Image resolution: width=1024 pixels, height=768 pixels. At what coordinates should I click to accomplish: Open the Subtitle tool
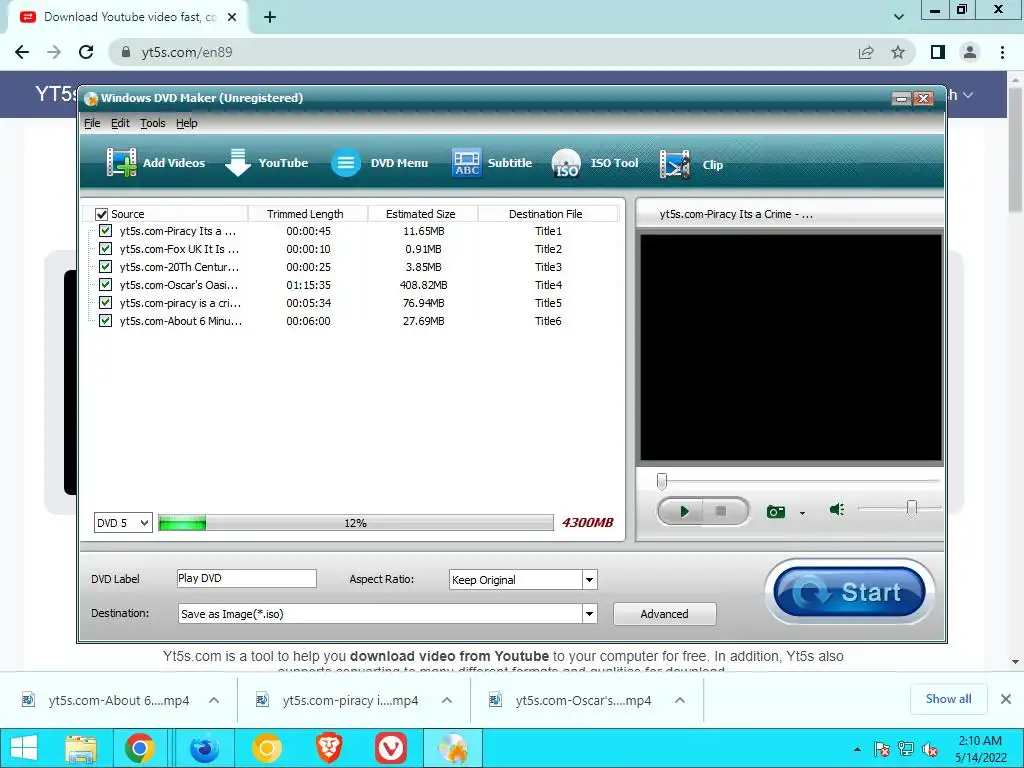[492, 163]
